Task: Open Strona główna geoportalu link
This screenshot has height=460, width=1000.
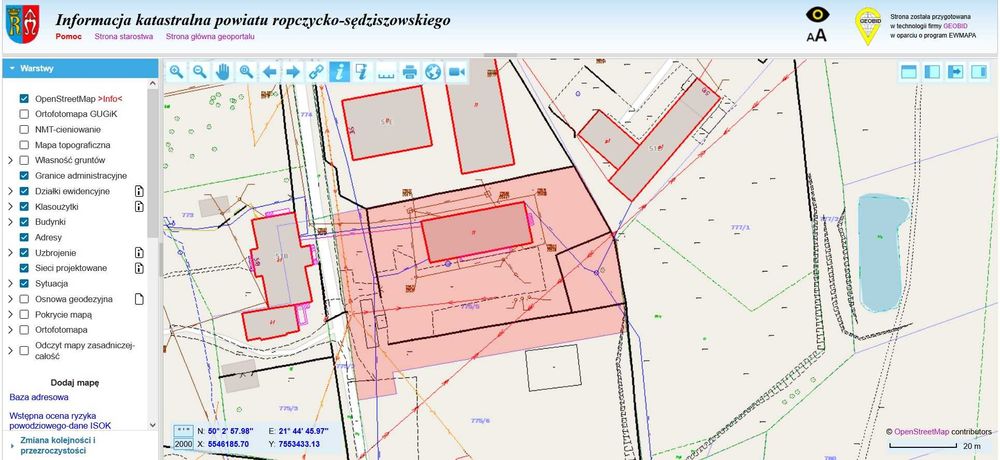Action: (x=210, y=36)
